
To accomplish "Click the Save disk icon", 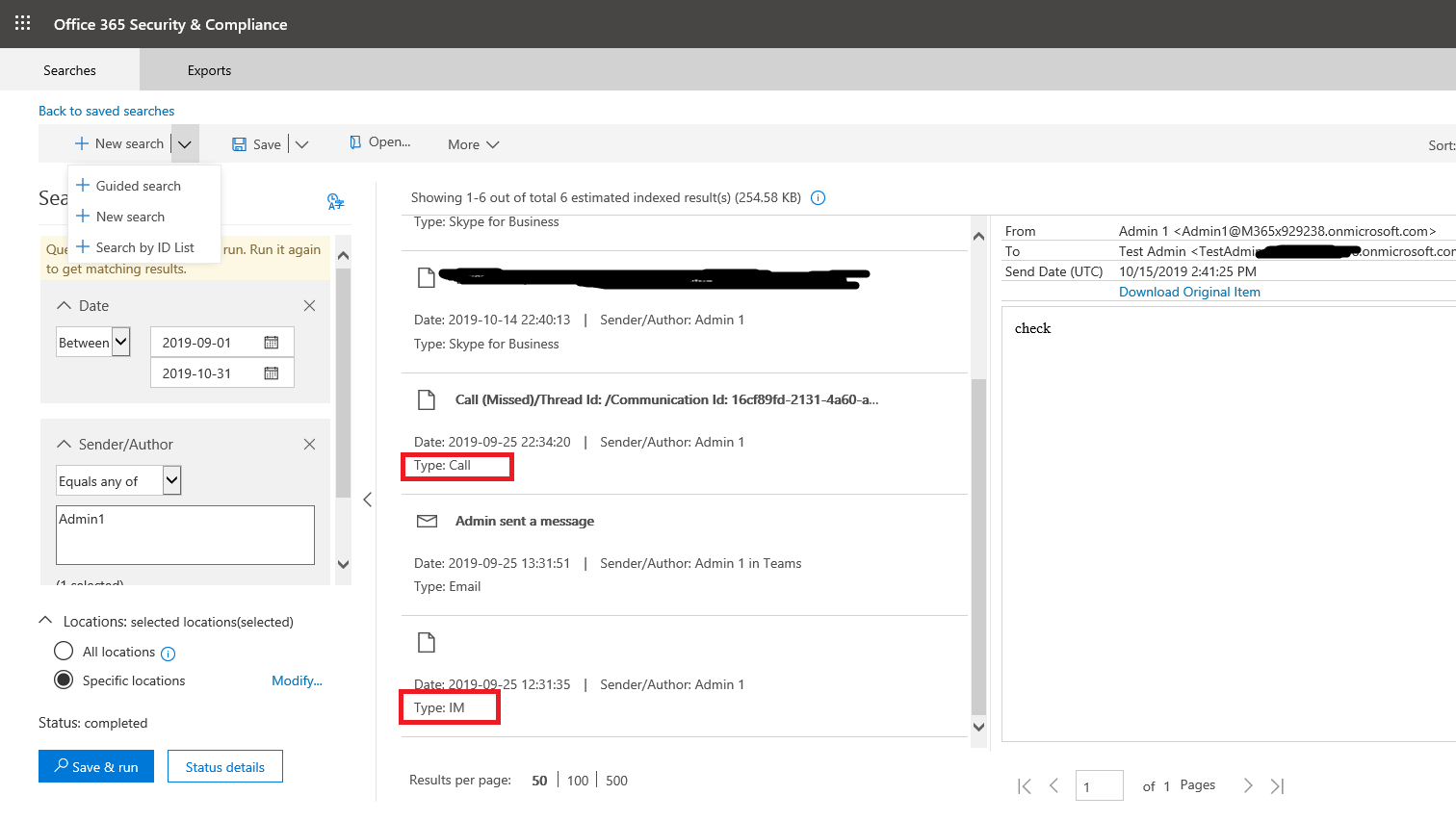I will pos(239,144).
